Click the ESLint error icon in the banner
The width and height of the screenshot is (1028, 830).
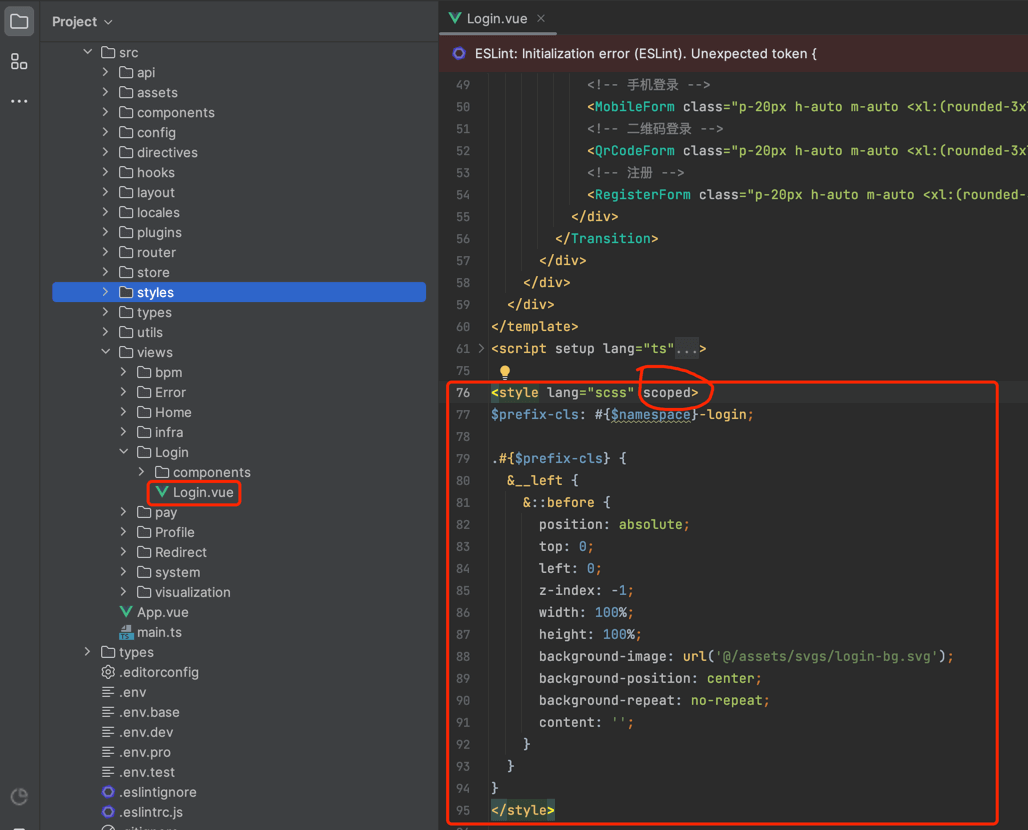point(459,54)
